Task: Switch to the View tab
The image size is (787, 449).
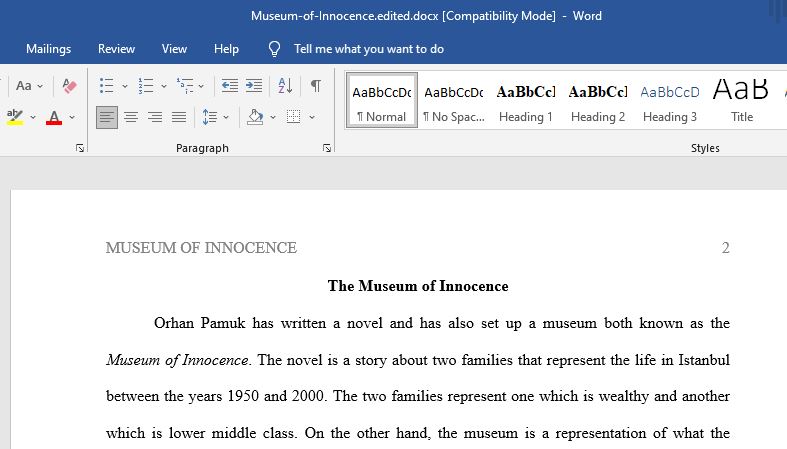Action: (x=174, y=49)
